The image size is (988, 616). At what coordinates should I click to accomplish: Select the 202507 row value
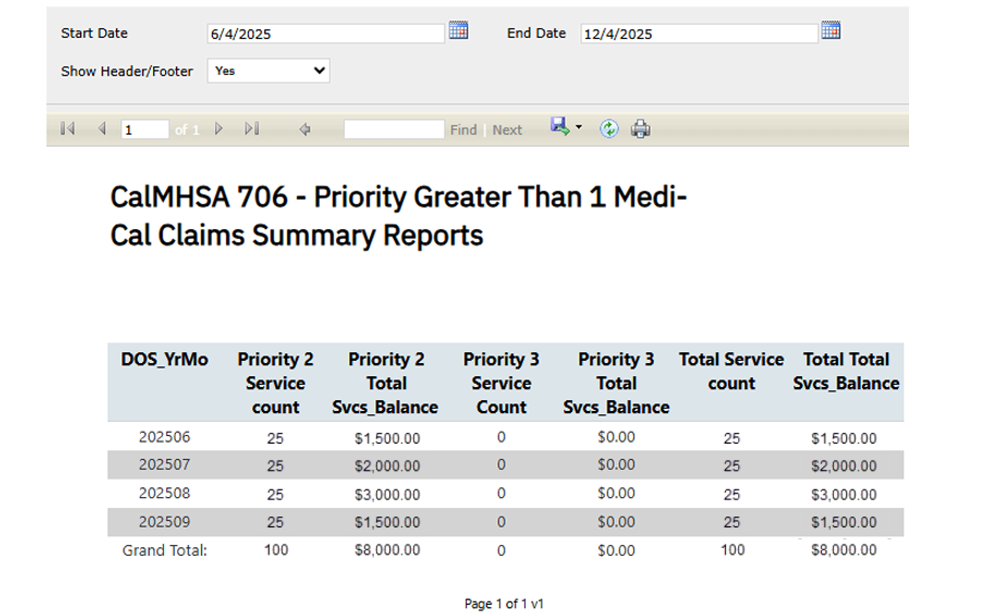click(x=164, y=465)
